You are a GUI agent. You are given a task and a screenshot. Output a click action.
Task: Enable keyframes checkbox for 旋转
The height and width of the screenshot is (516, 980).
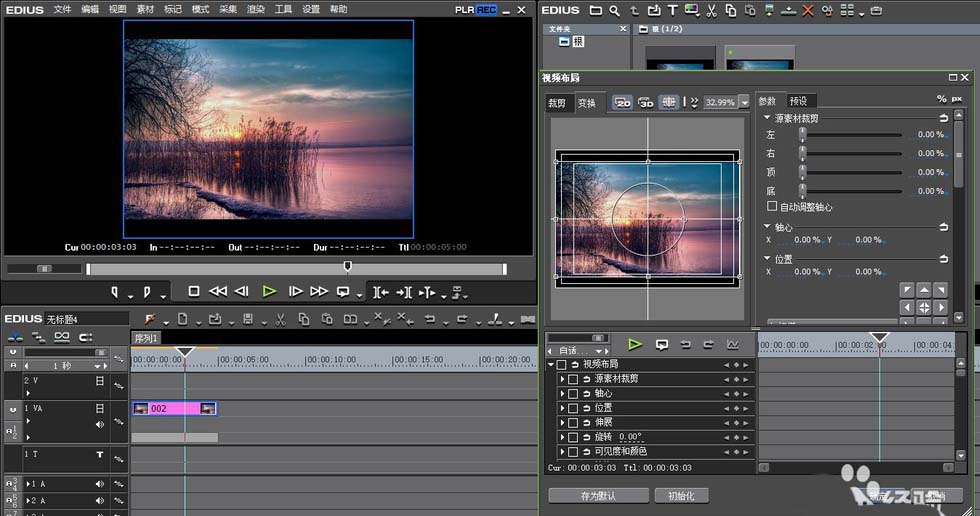(573, 437)
